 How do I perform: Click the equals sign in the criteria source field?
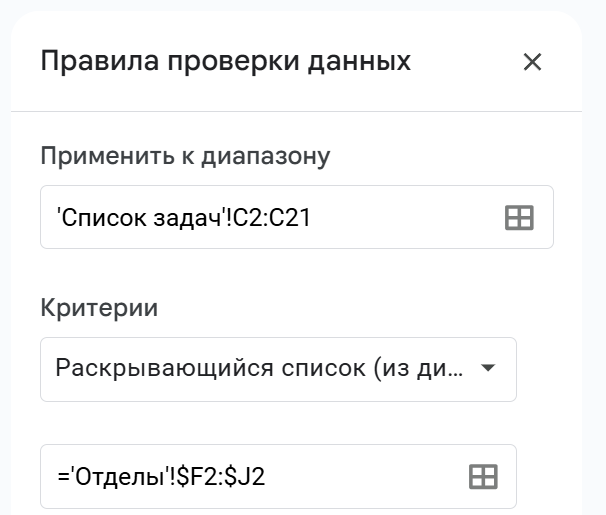pos(63,476)
